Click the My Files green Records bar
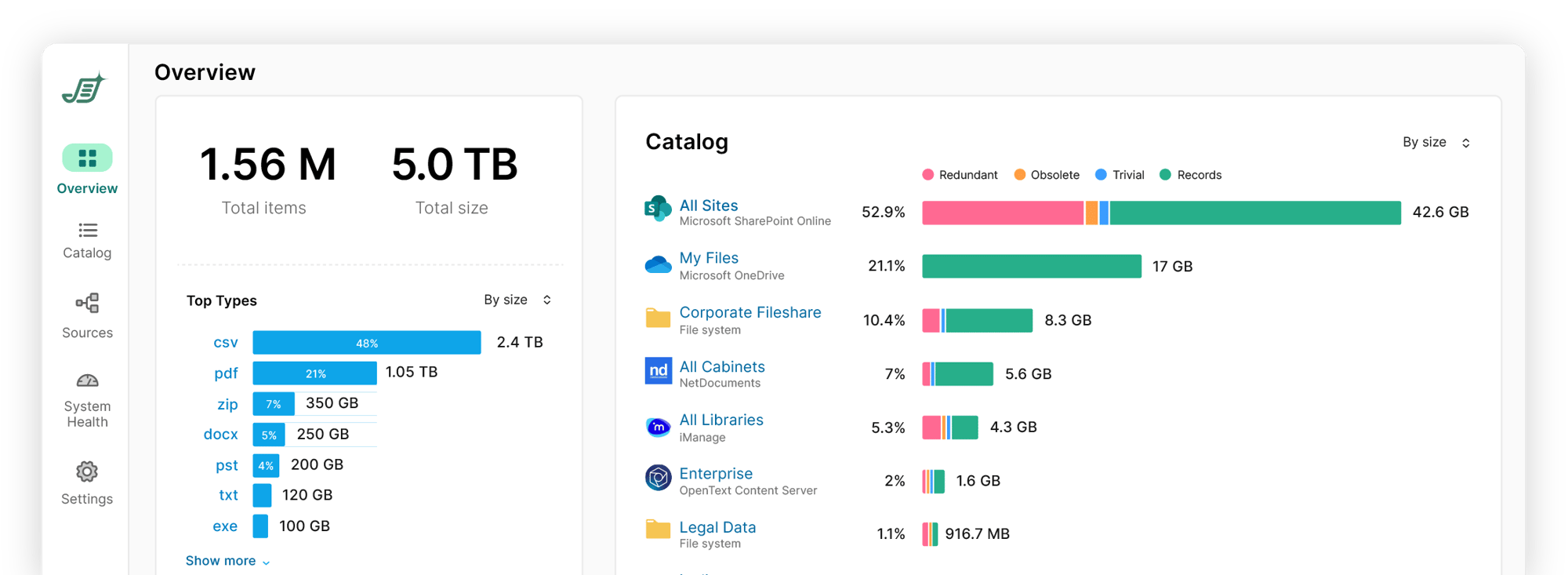Screen dimensions: 1568x575 tap(1032, 266)
